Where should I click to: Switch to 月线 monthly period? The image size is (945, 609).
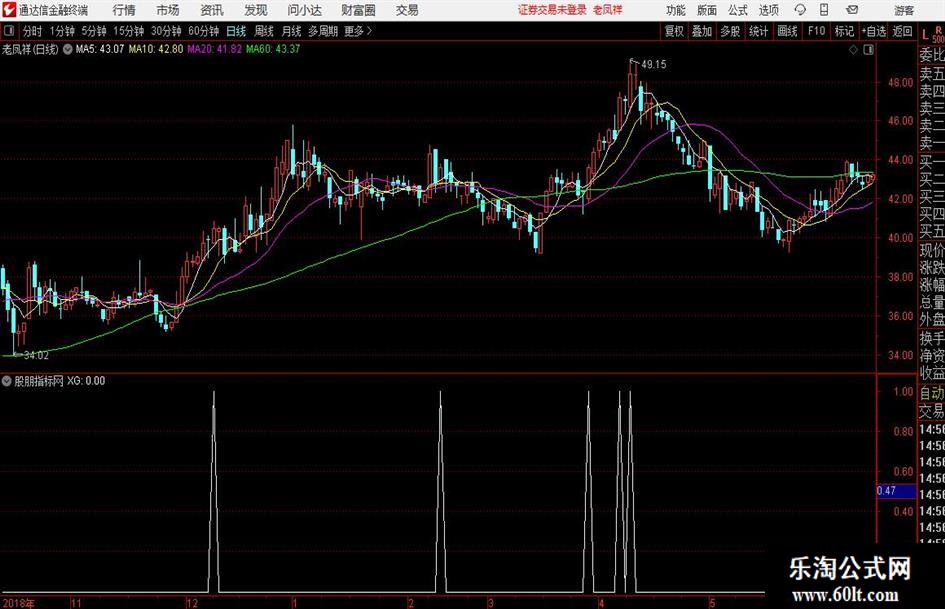coord(291,31)
